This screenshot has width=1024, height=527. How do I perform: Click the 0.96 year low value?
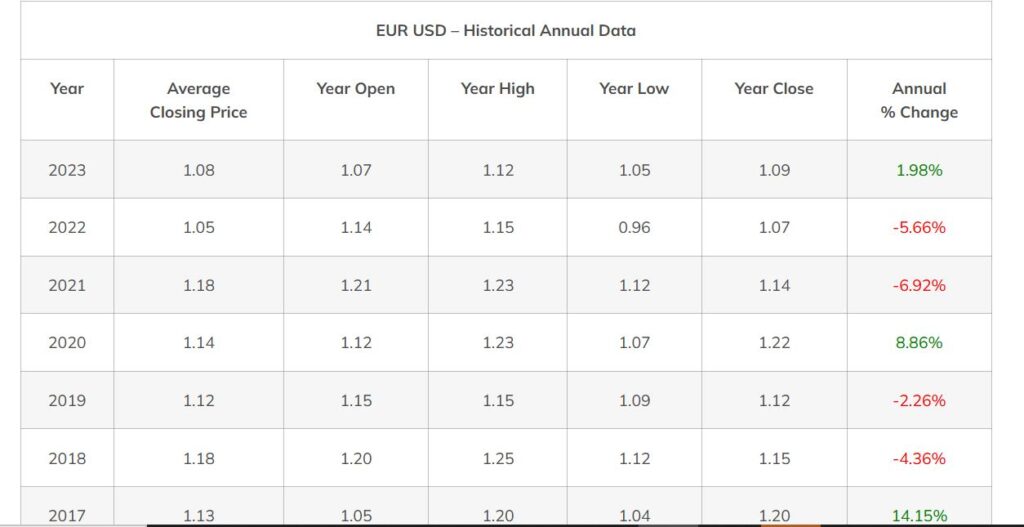[x=634, y=227]
